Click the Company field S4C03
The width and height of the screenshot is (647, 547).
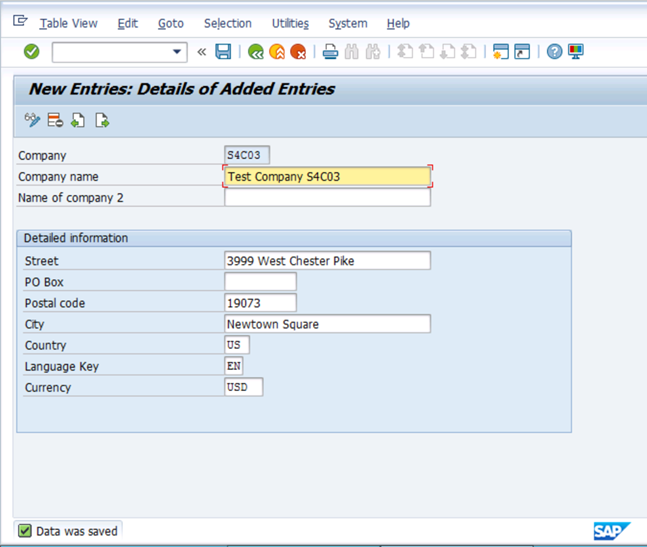pyautogui.click(x=247, y=155)
